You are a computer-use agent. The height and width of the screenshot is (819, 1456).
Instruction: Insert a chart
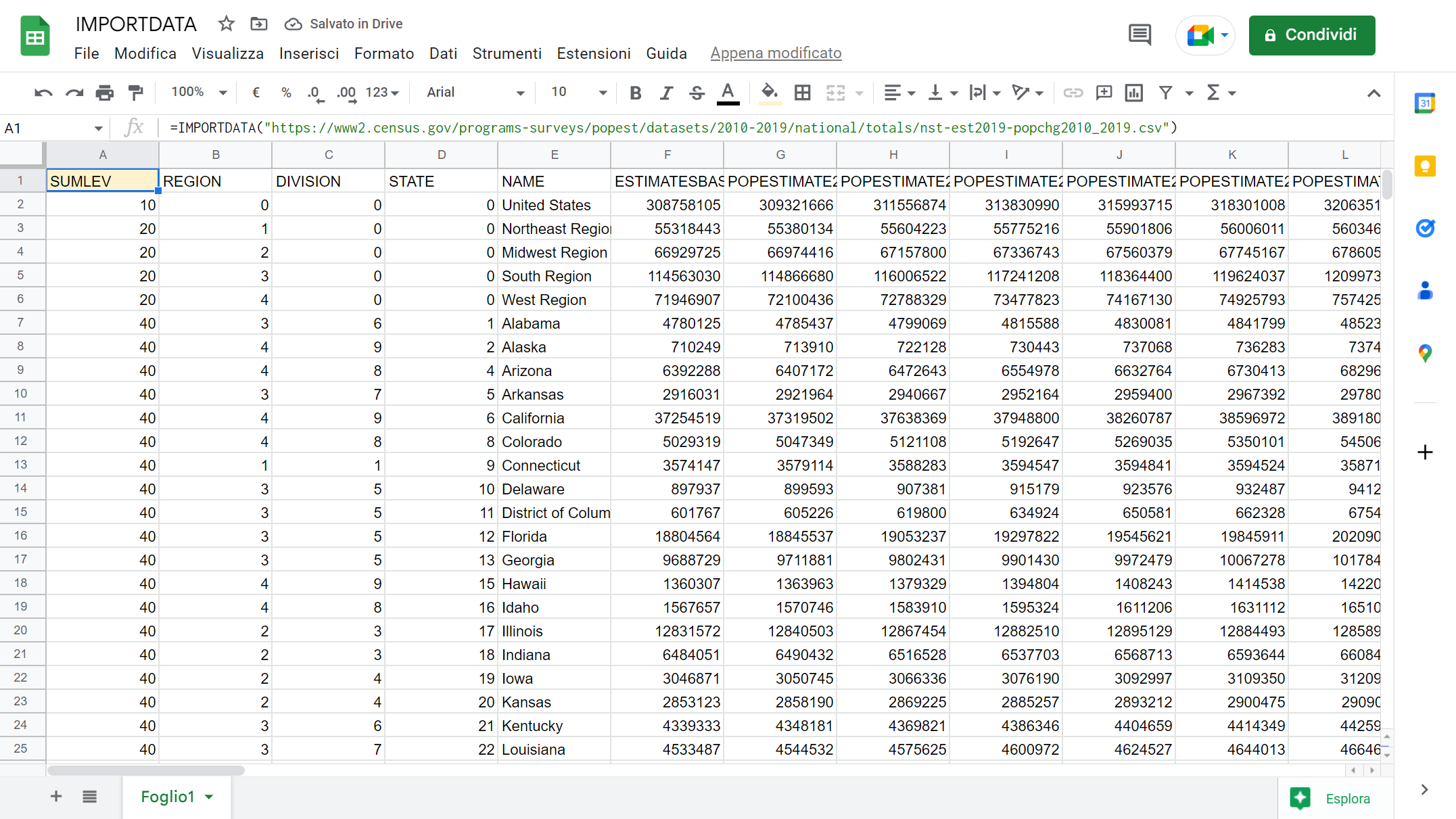coord(1134,93)
